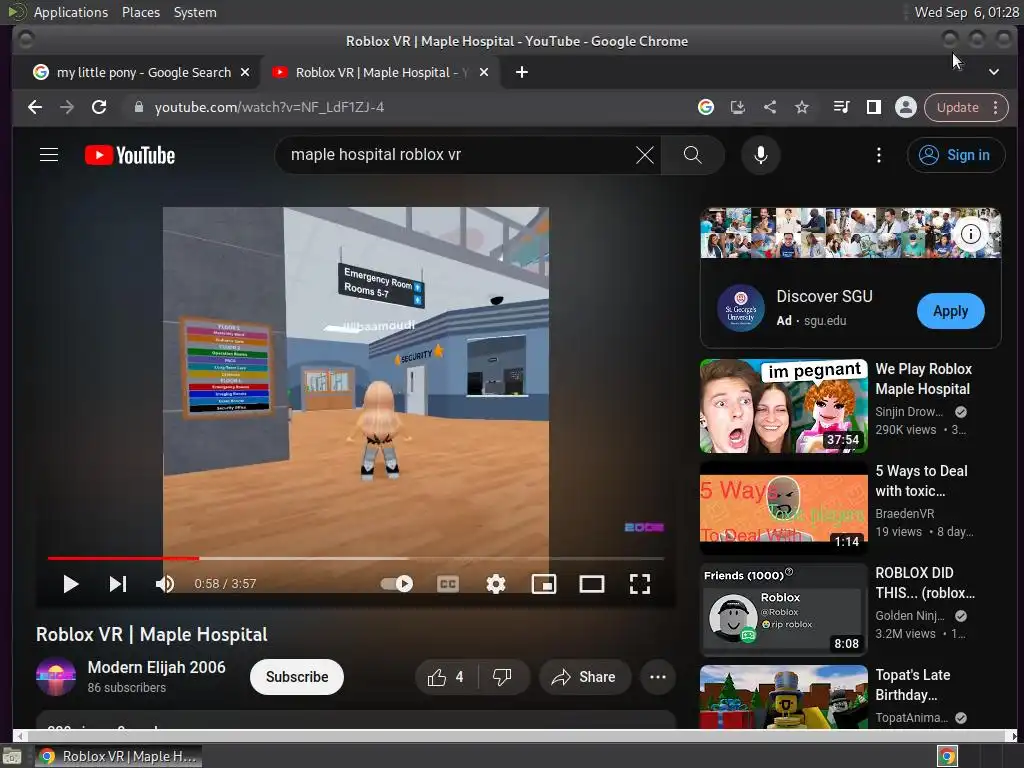This screenshot has width=1024, height=768.
Task: Open the YouTube hamburger guide menu
Action: (x=49, y=155)
